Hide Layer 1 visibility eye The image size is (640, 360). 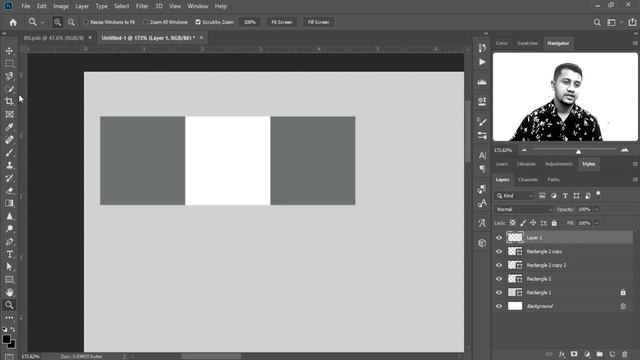point(499,238)
